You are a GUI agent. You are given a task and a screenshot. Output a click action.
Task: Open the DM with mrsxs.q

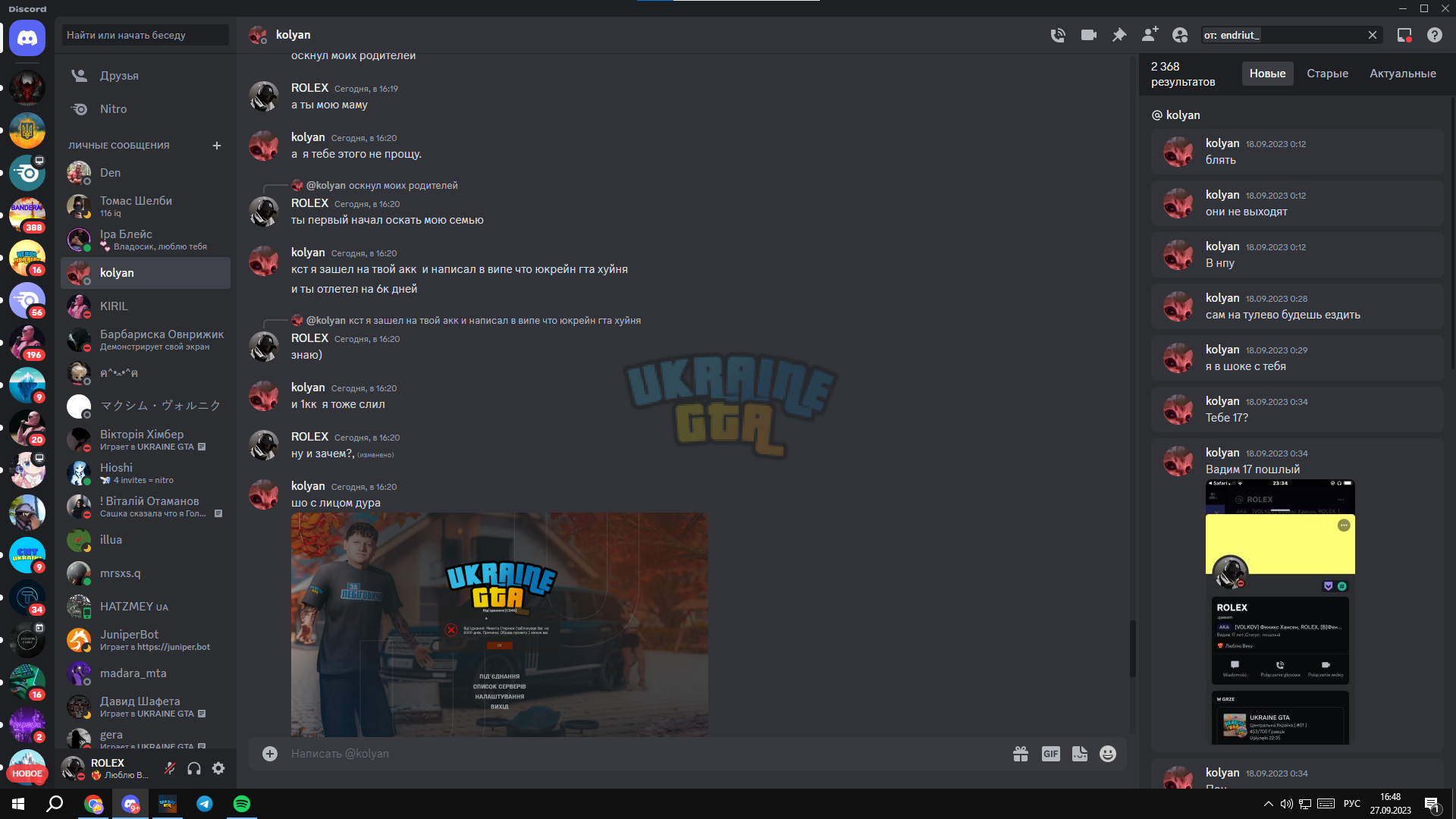146,573
